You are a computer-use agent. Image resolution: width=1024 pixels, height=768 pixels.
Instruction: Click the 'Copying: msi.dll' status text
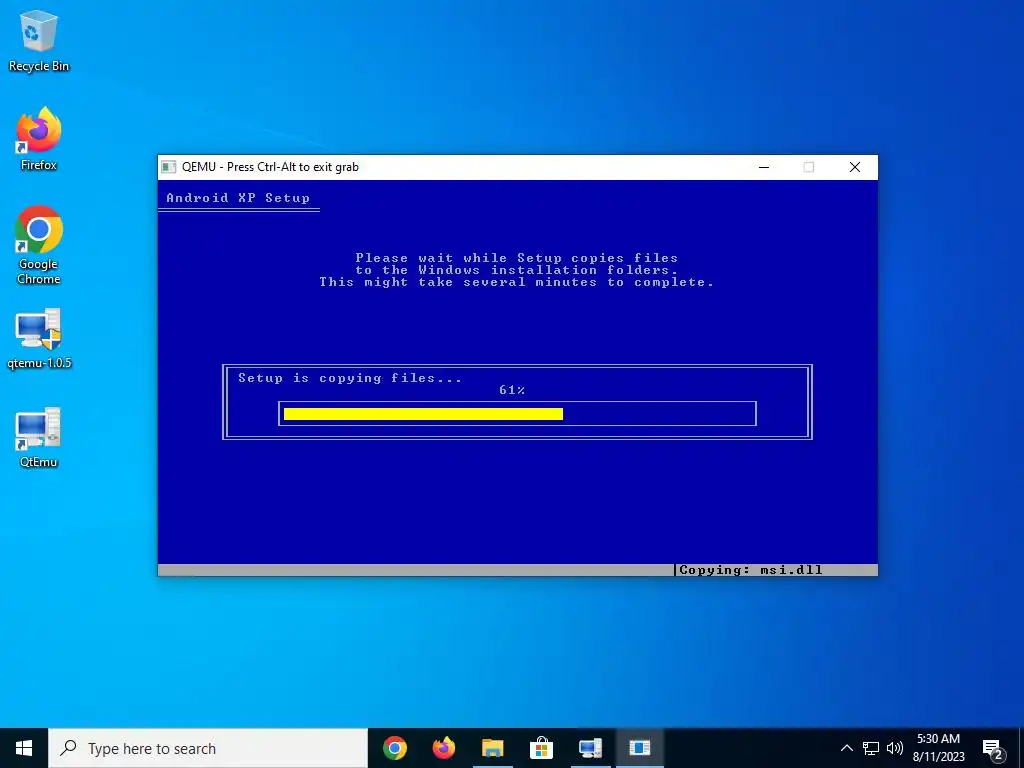tap(750, 569)
